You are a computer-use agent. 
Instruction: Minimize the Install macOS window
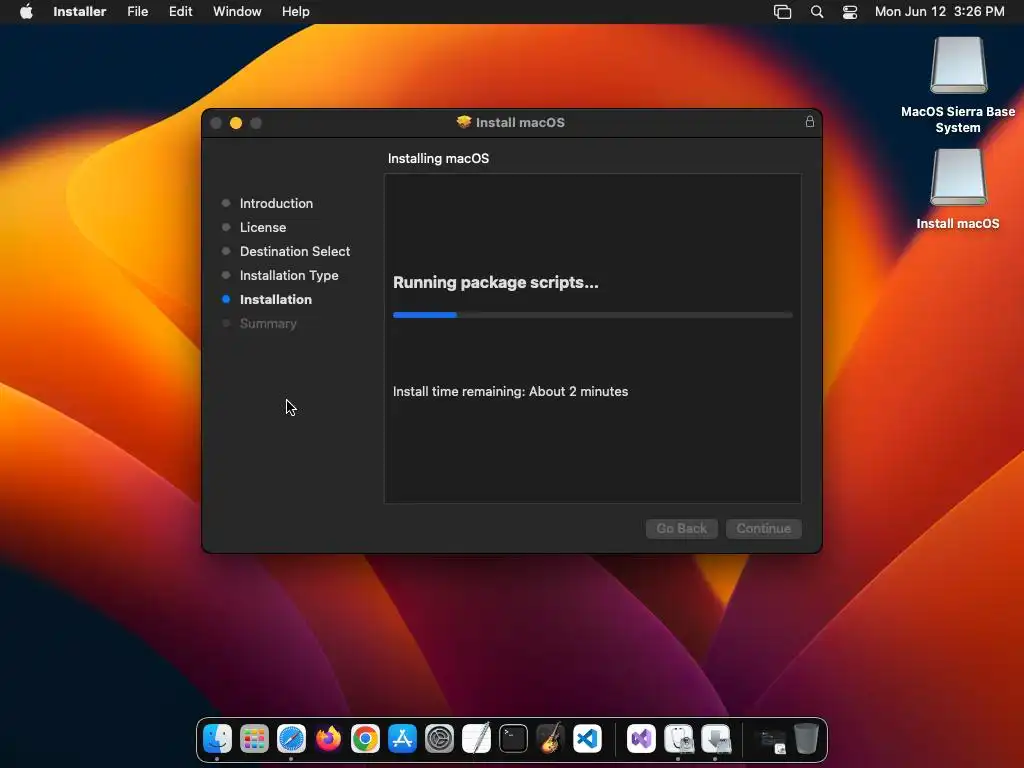(x=236, y=123)
